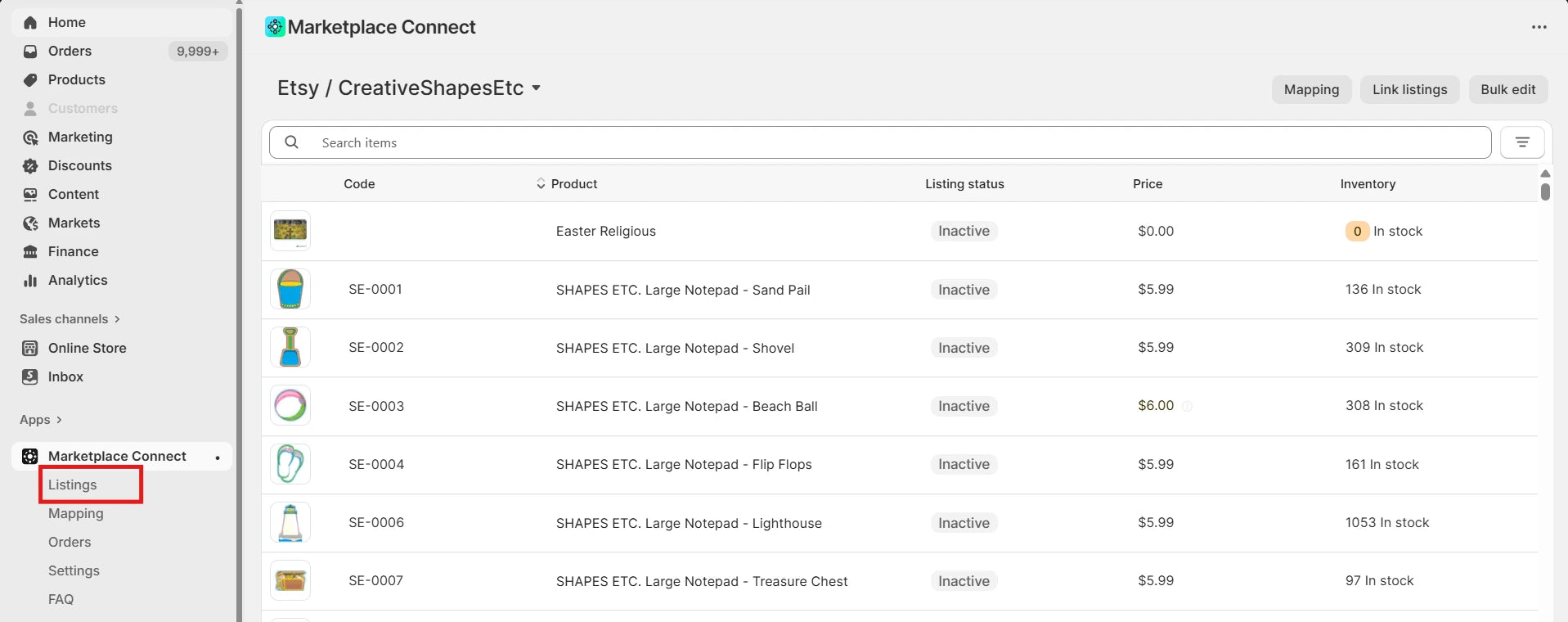Click the Content icon in sidebar

click(30, 195)
